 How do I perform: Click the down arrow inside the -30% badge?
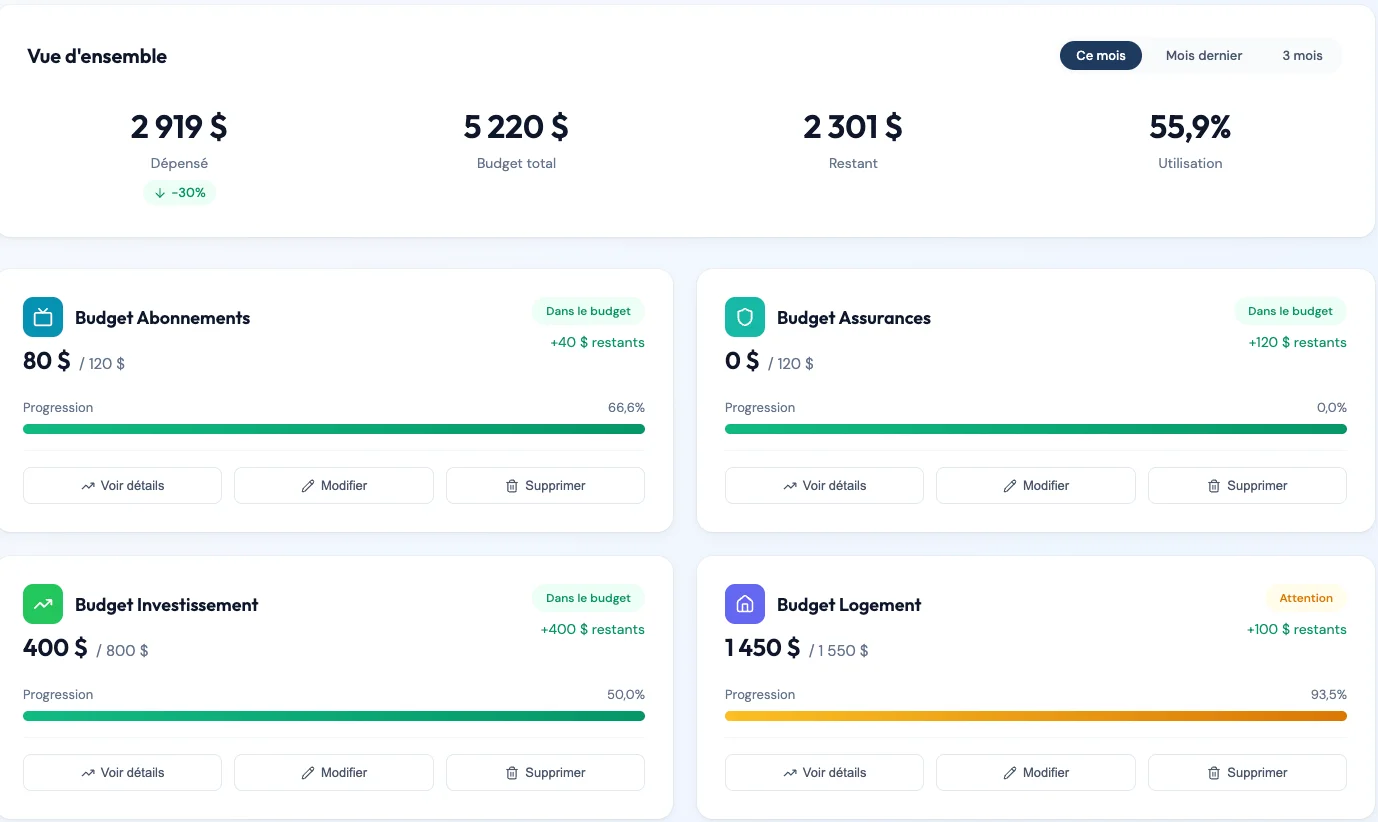pyautogui.click(x=161, y=192)
